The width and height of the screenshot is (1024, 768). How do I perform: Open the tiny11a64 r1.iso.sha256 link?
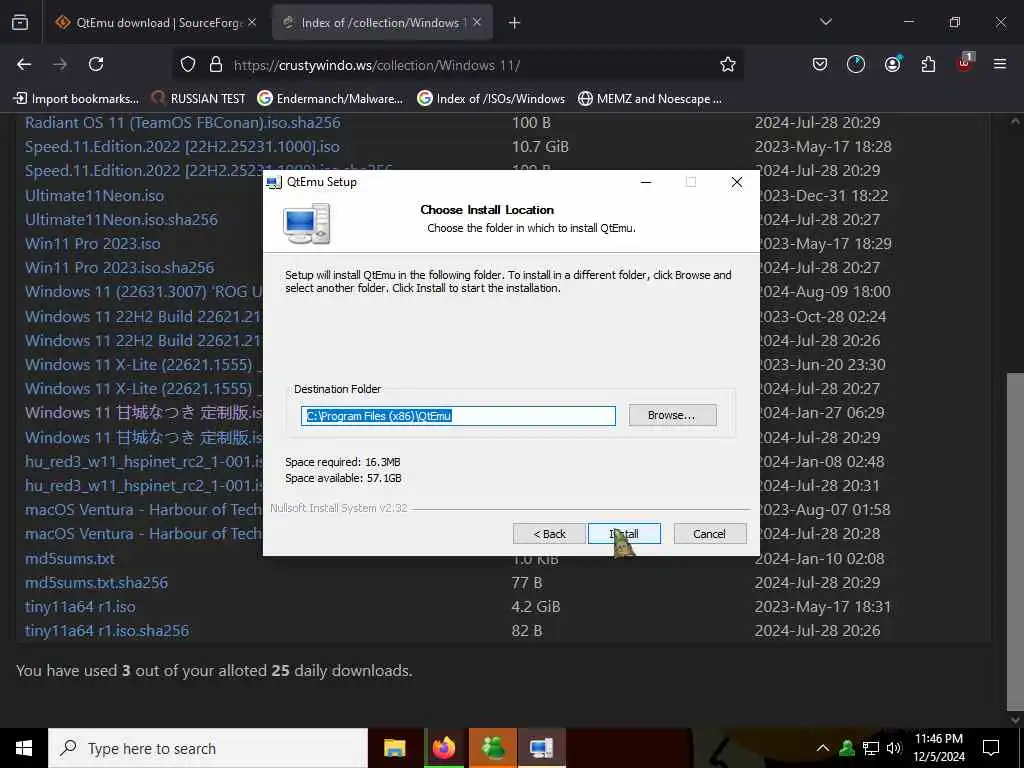coord(107,631)
